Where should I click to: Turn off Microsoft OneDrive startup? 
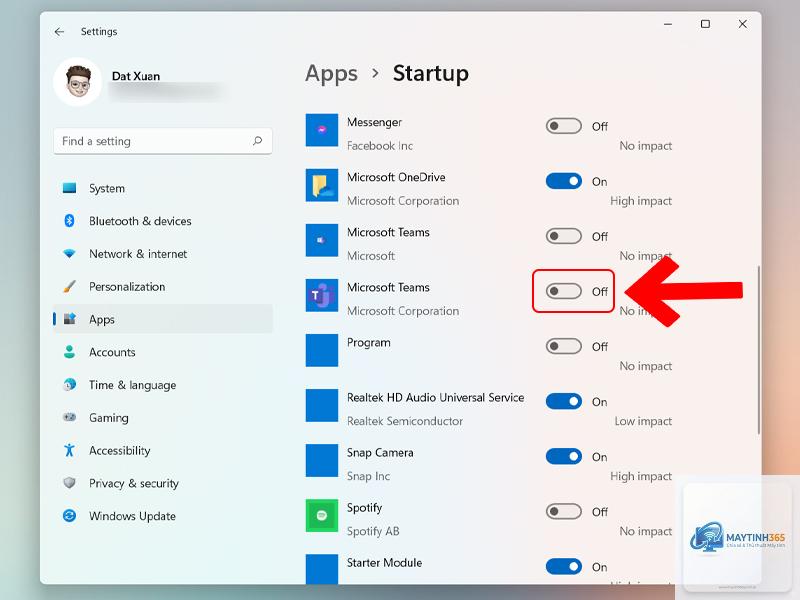click(x=563, y=181)
